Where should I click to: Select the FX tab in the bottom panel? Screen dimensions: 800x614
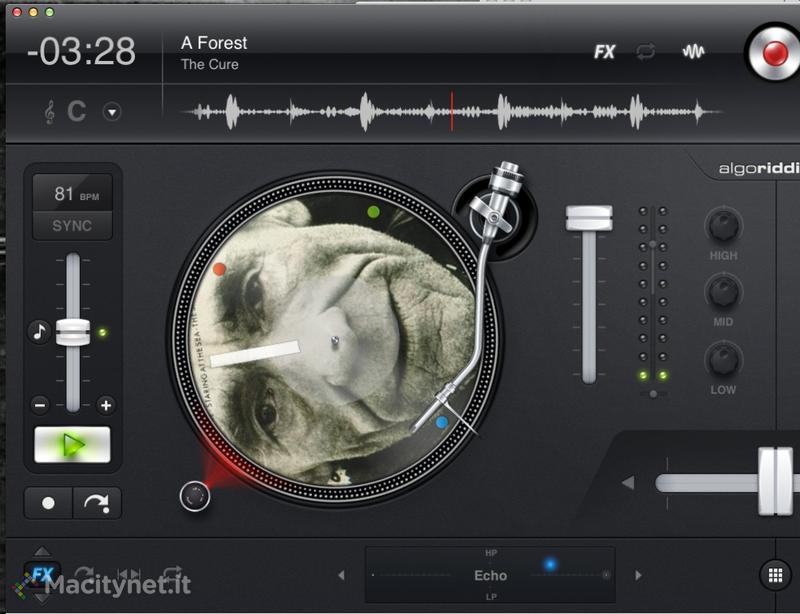pos(42,574)
